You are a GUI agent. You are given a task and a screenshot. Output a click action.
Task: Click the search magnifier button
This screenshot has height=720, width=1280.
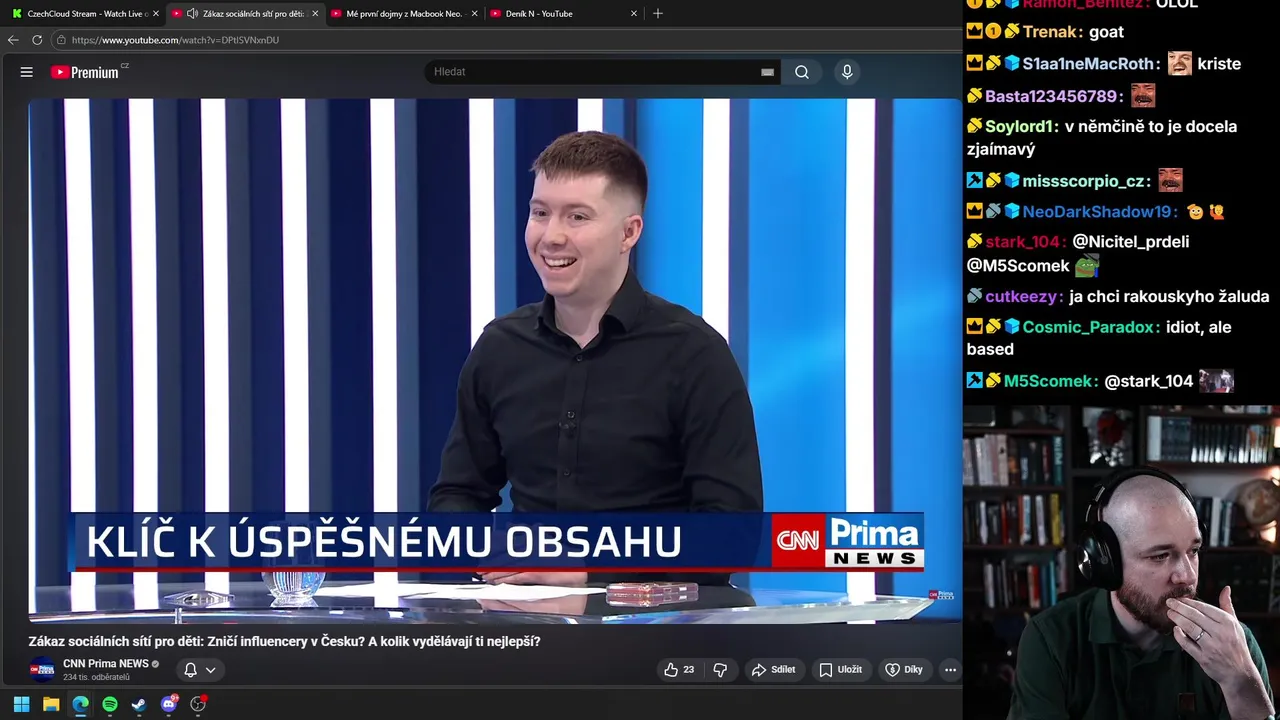[x=802, y=72]
